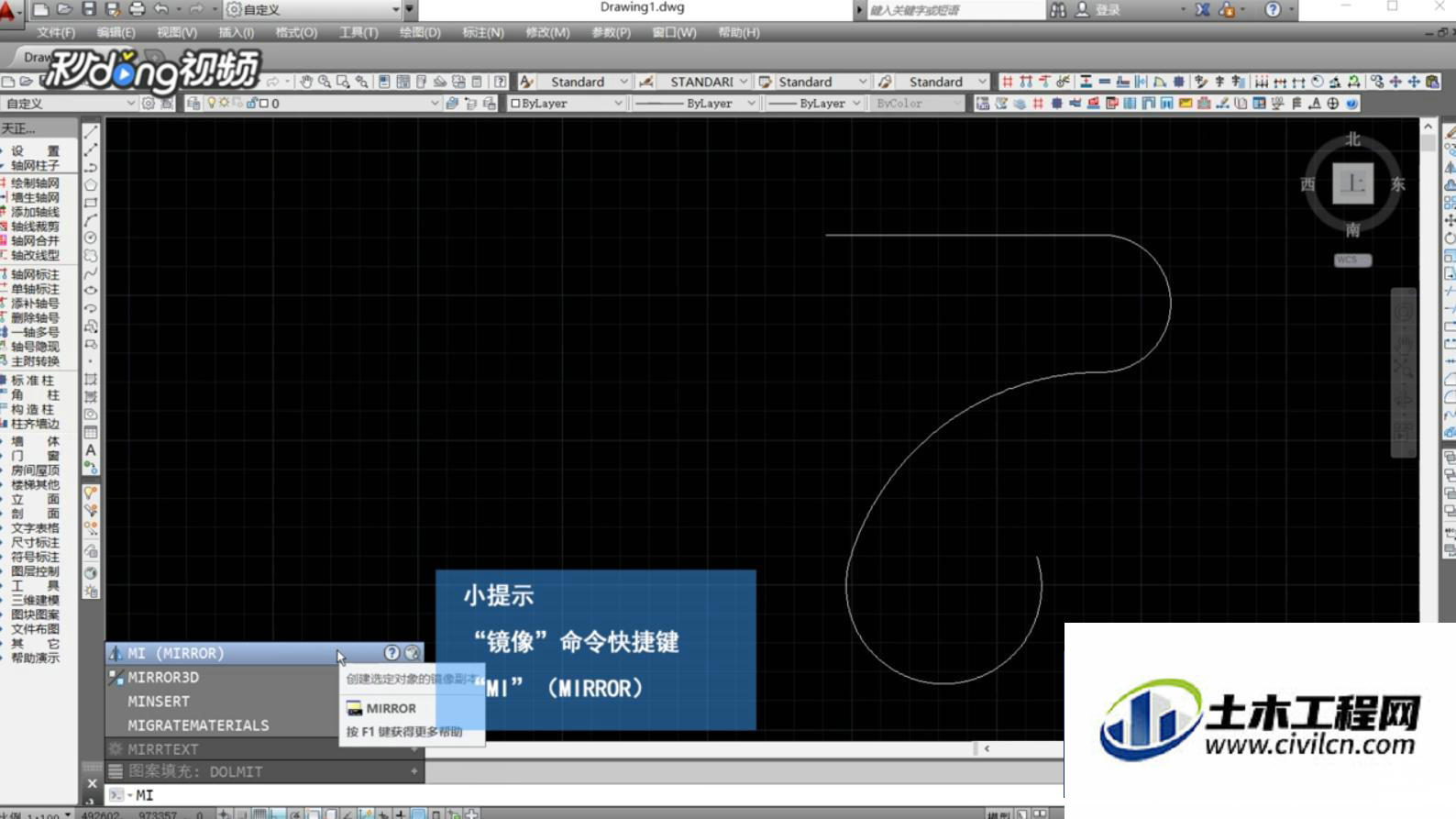Screen dimensions: 1456x819
Task: Click the help icon in MI suggestion row
Action: [x=392, y=653]
